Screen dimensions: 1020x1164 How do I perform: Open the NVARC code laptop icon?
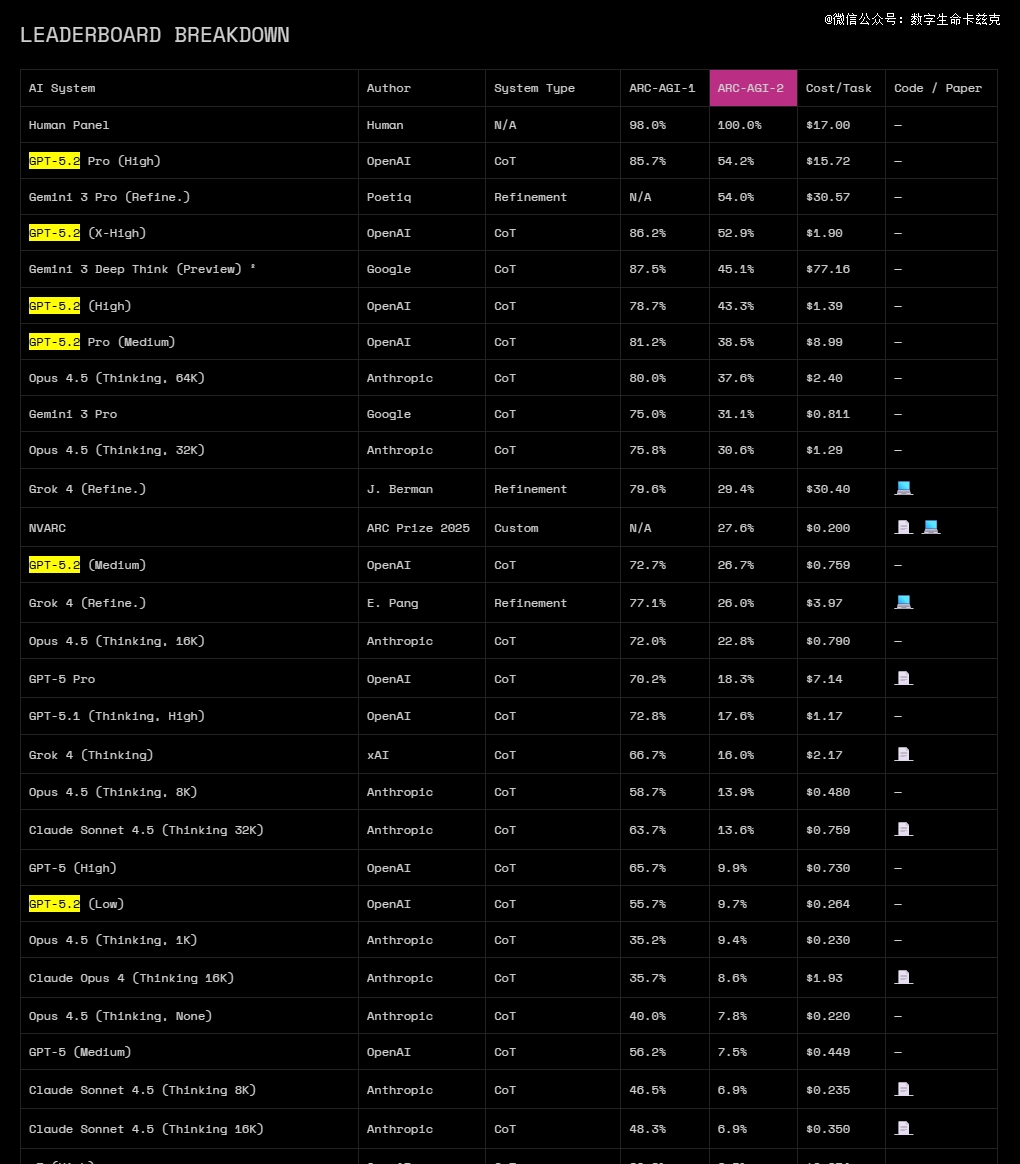[931, 527]
